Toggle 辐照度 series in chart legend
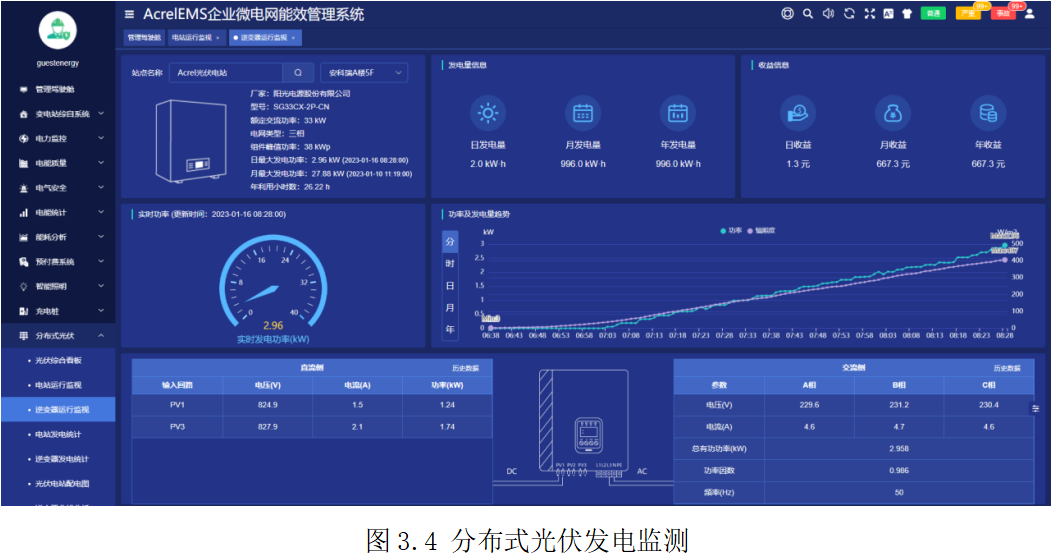 [x=771, y=230]
